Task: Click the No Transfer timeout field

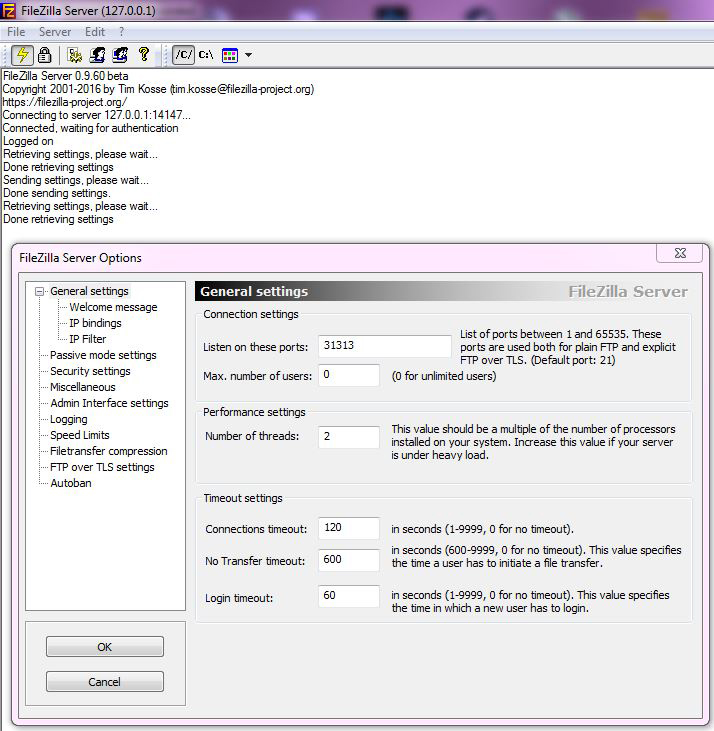Action: [x=349, y=560]
